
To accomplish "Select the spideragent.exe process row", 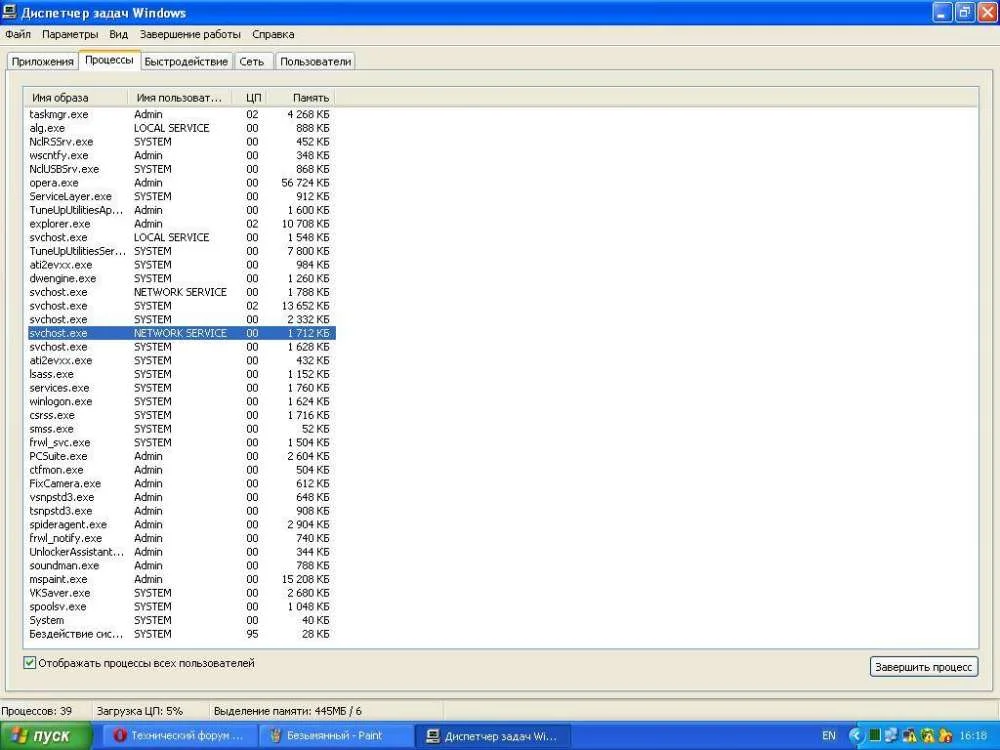I will (x=181, y=525).
